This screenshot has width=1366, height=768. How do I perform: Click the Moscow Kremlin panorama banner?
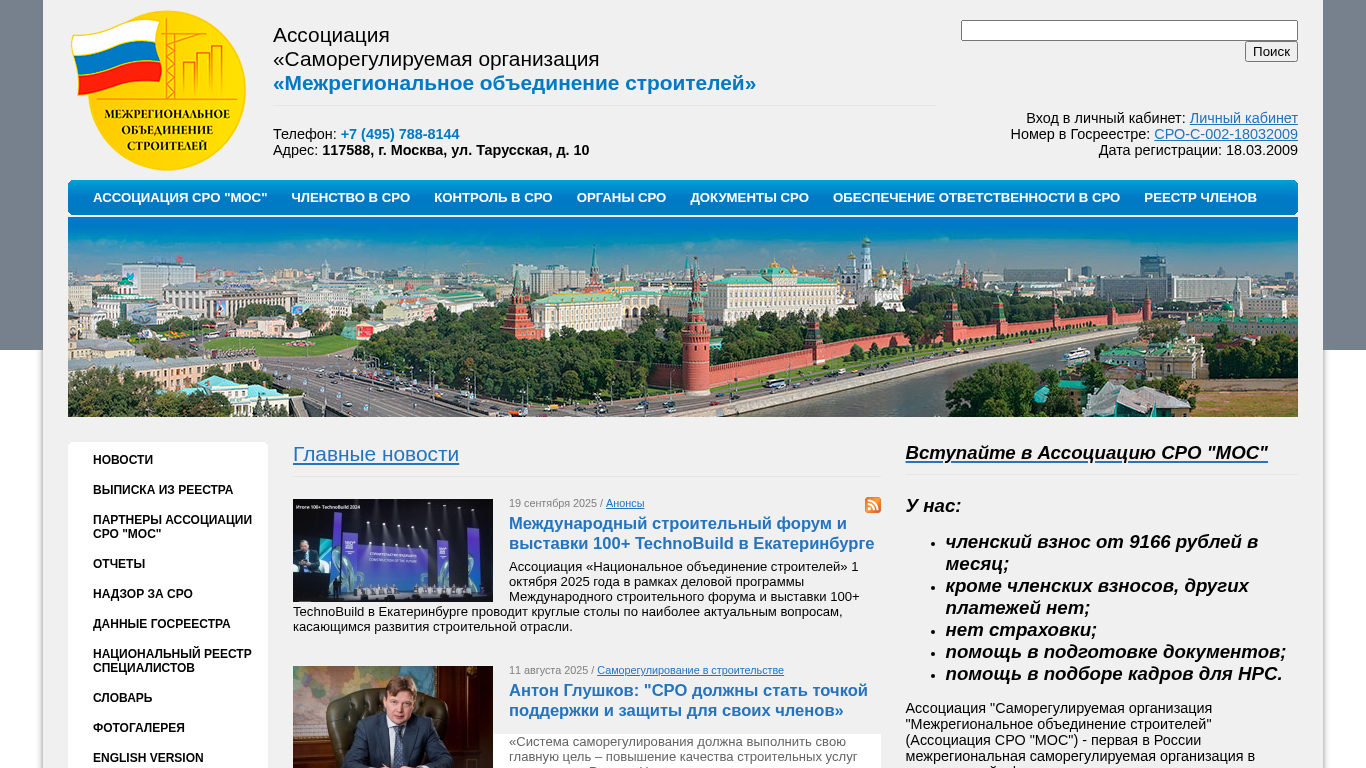[x=683, y=317]
